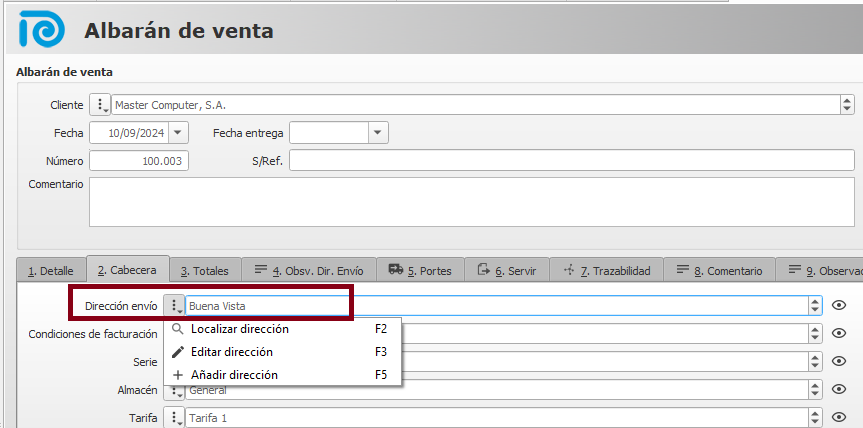Open the Portes tab with truck icon
Viewport: 863px width, 428px height.
click(x=420, y=270)
